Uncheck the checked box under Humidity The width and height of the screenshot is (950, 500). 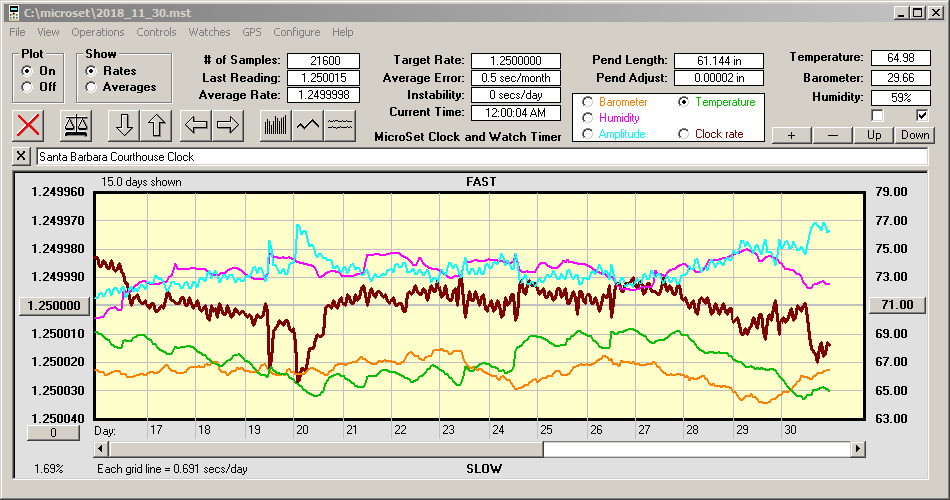click(922, 116)
